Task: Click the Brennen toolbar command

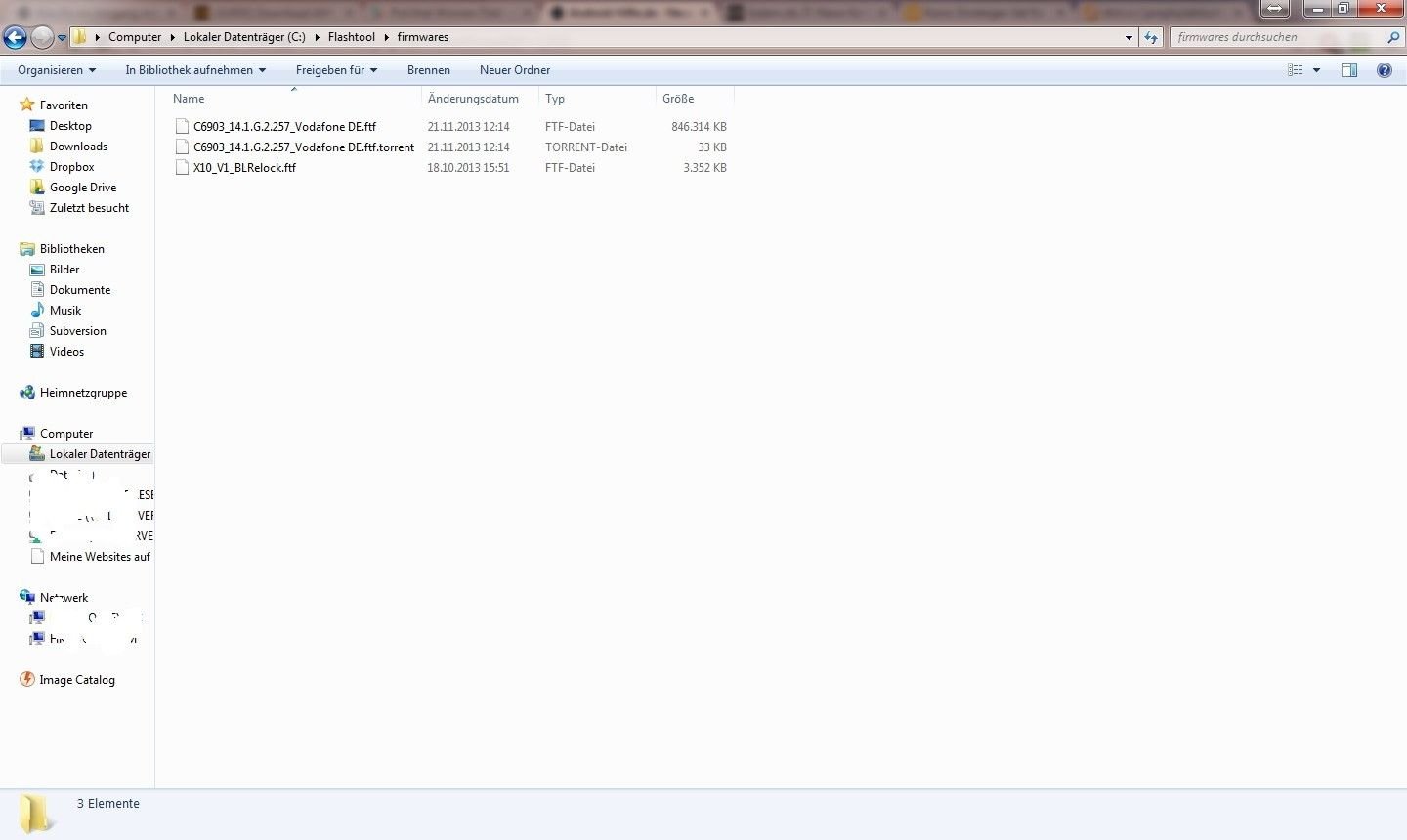Action: (429, 70)
